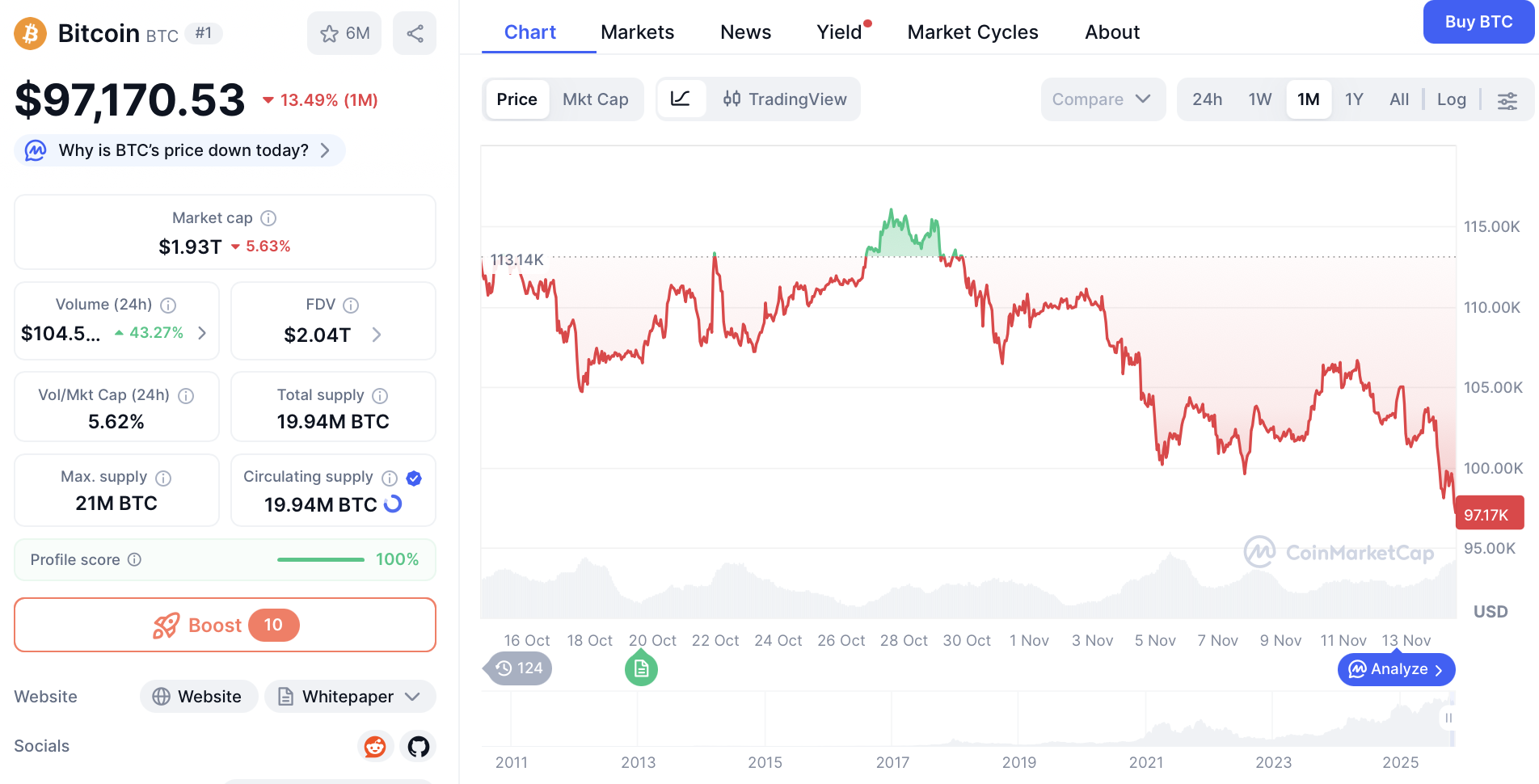1539x784 pixels.
Task: Select the 24h time range
Action: pos(1207,99)
